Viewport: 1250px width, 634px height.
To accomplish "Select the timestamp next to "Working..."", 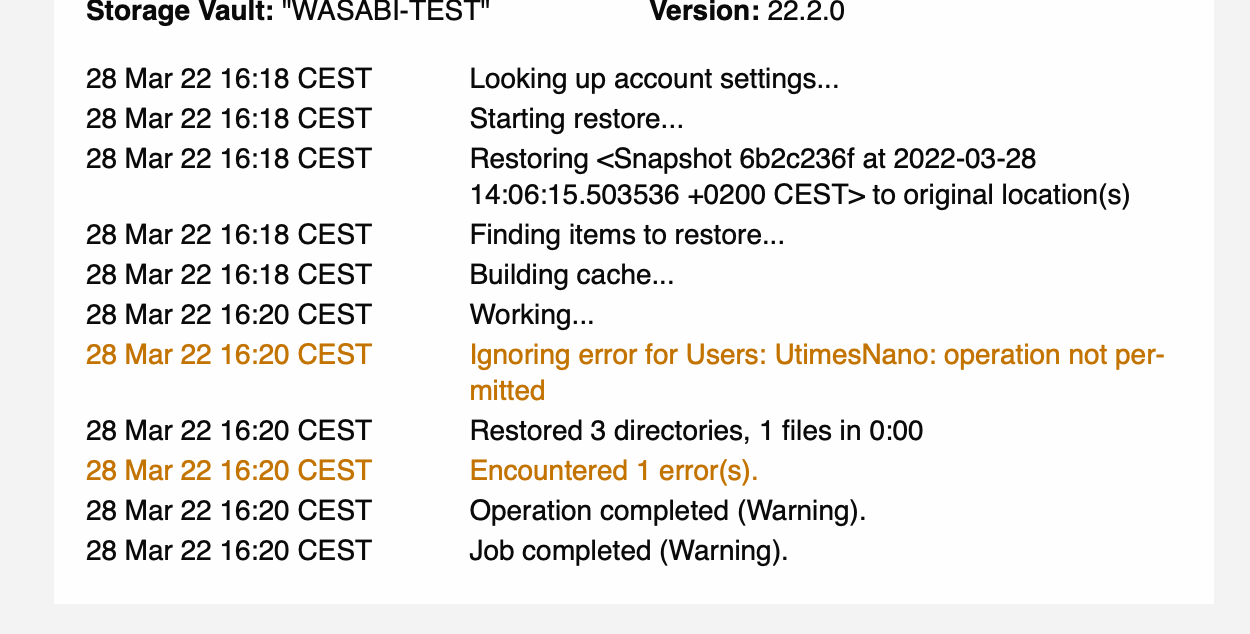I will [x=229, y=315].
